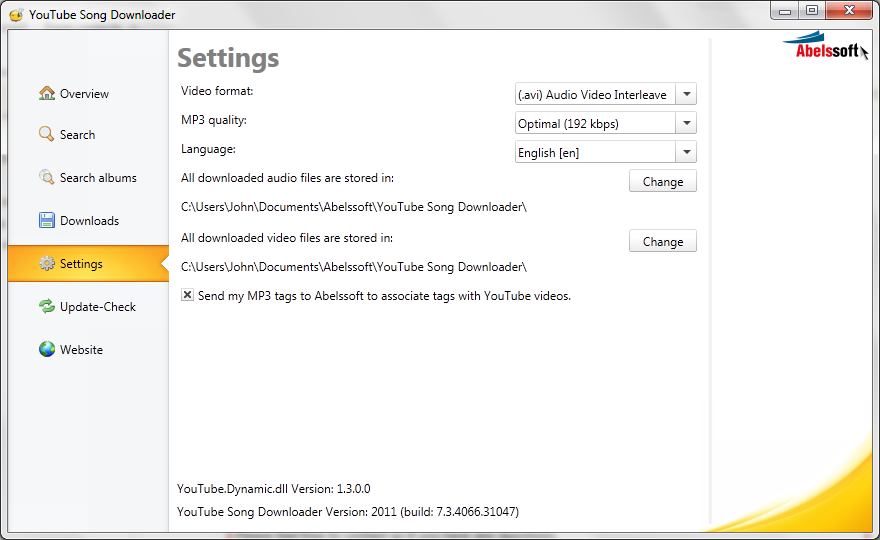
Task: Open the Overview page label
Action: point(84,94)
